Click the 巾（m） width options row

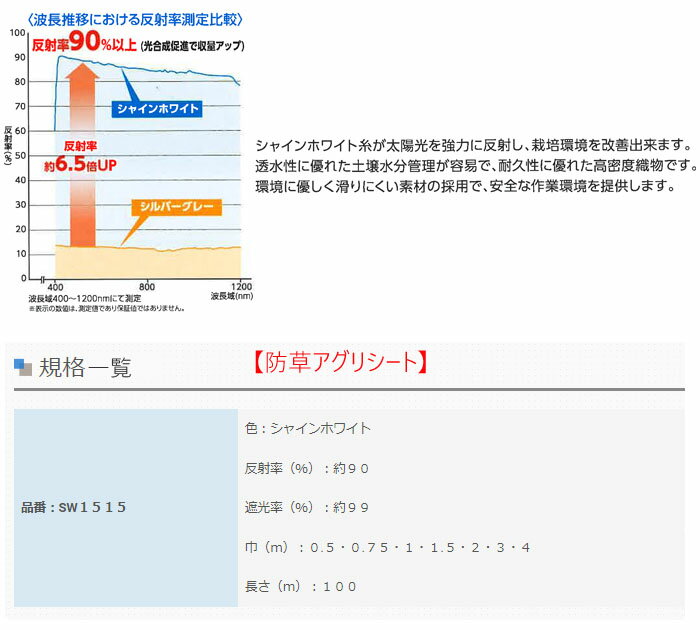387,547
